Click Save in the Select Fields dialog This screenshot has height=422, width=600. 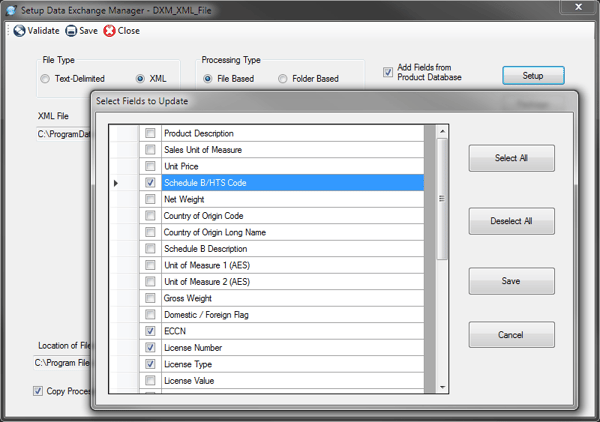tap(511, 281)
